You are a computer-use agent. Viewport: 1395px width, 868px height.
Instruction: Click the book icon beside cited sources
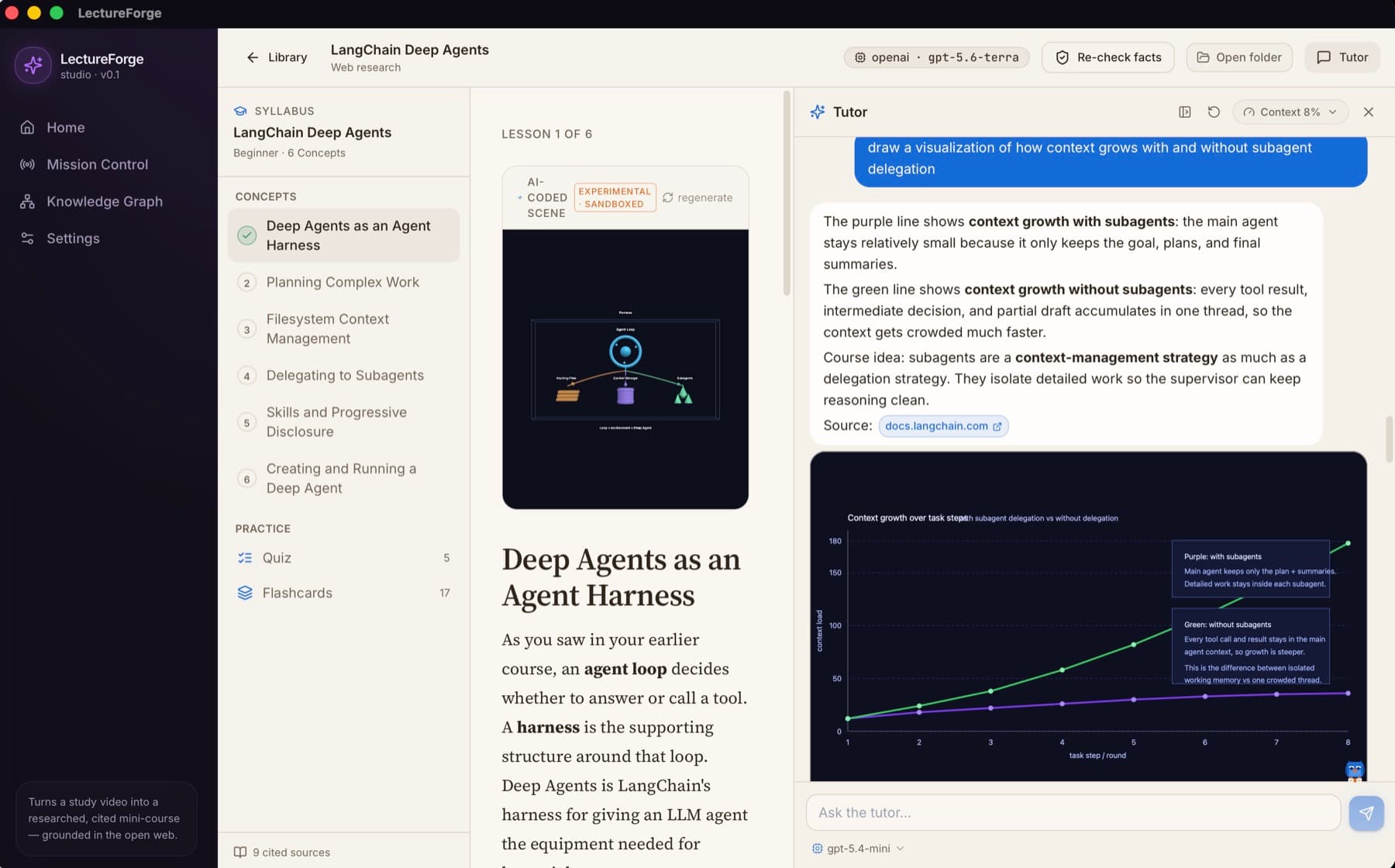[240, 852]
